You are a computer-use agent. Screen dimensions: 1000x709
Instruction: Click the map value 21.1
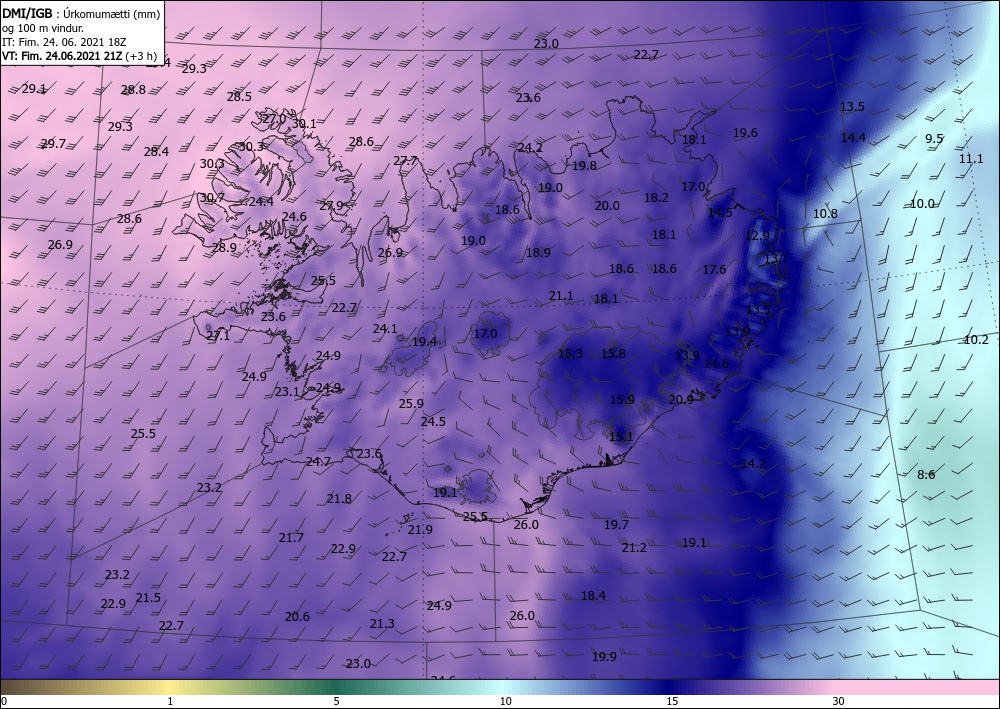[561, 296]
